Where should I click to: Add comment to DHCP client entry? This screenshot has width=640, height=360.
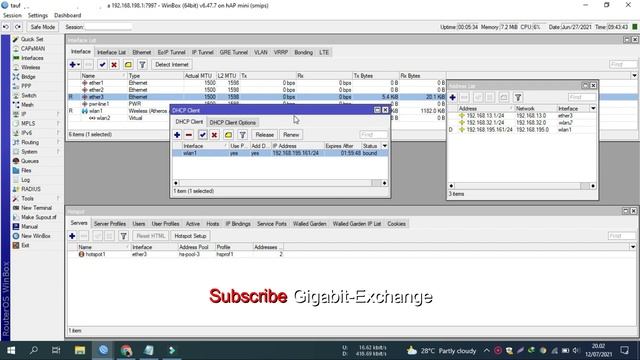coord(228,135)
